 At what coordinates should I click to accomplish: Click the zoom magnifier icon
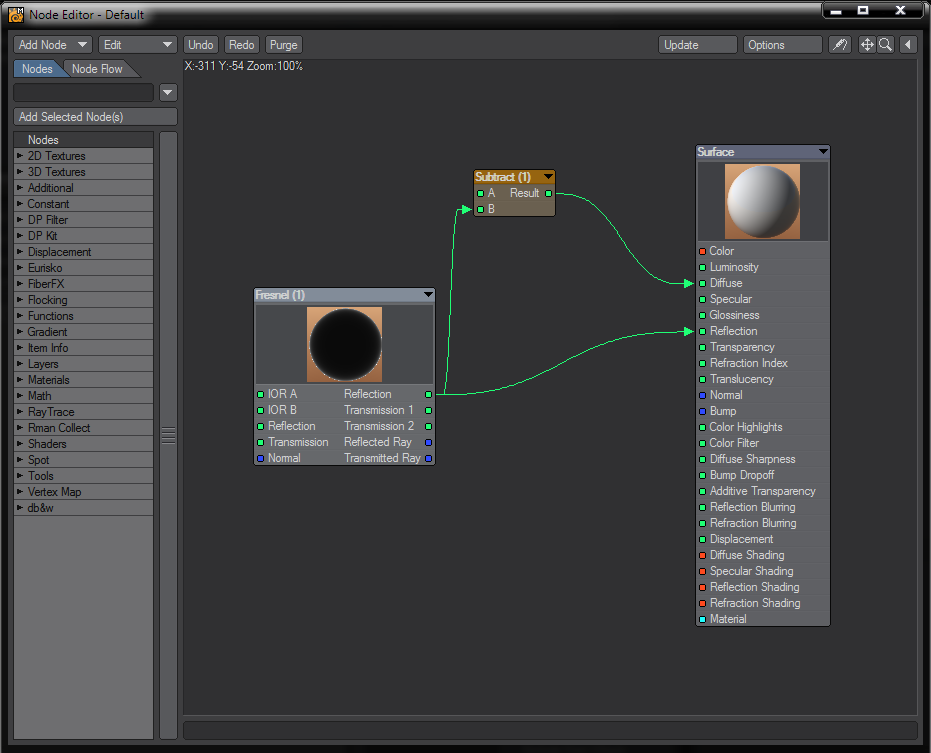pyautogui.click(x=885, y=45)
